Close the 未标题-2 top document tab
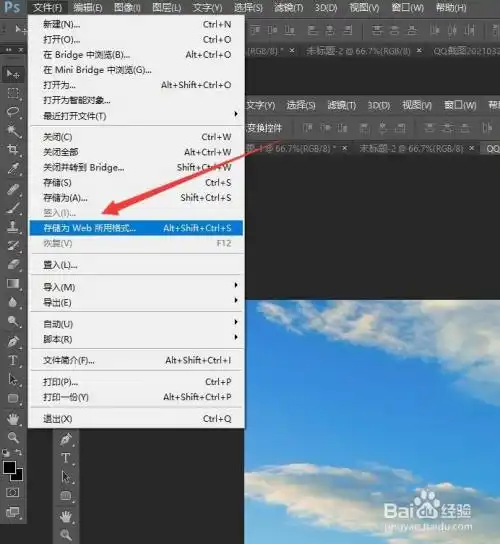Viewport: 500px width, 544px height. 420,51
